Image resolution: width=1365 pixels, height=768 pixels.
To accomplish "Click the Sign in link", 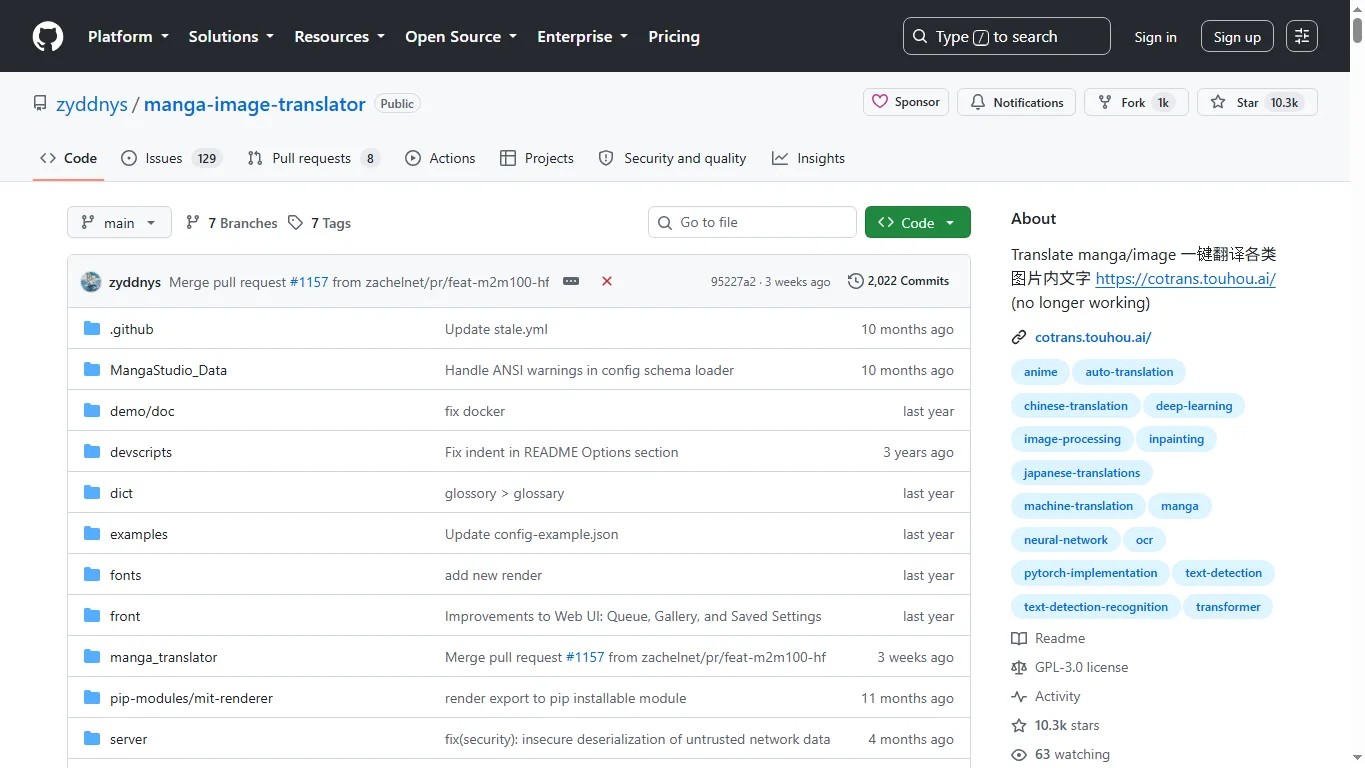I will pyautogui.click(x=1155, y=37).
